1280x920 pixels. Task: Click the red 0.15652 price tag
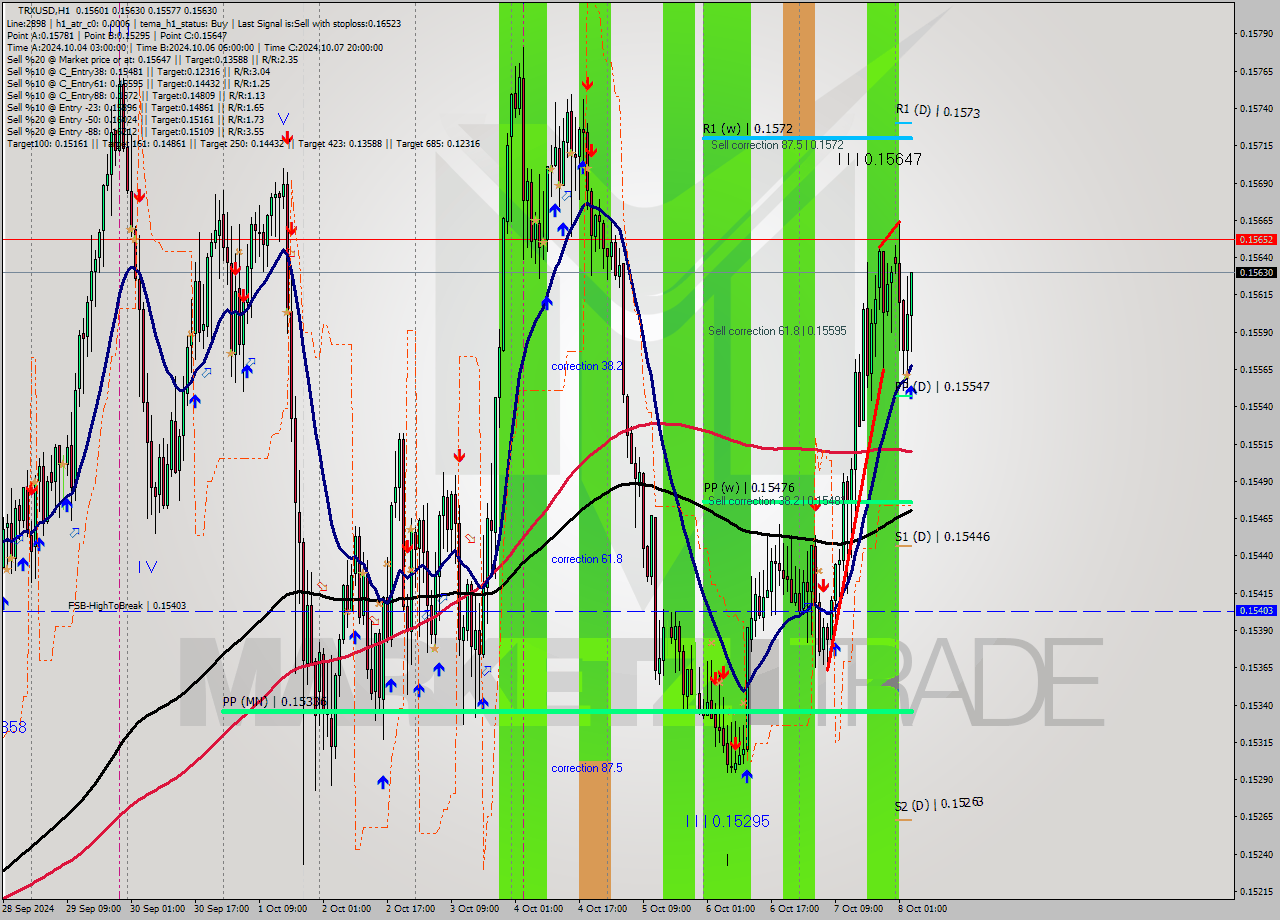click(1255, 240)
